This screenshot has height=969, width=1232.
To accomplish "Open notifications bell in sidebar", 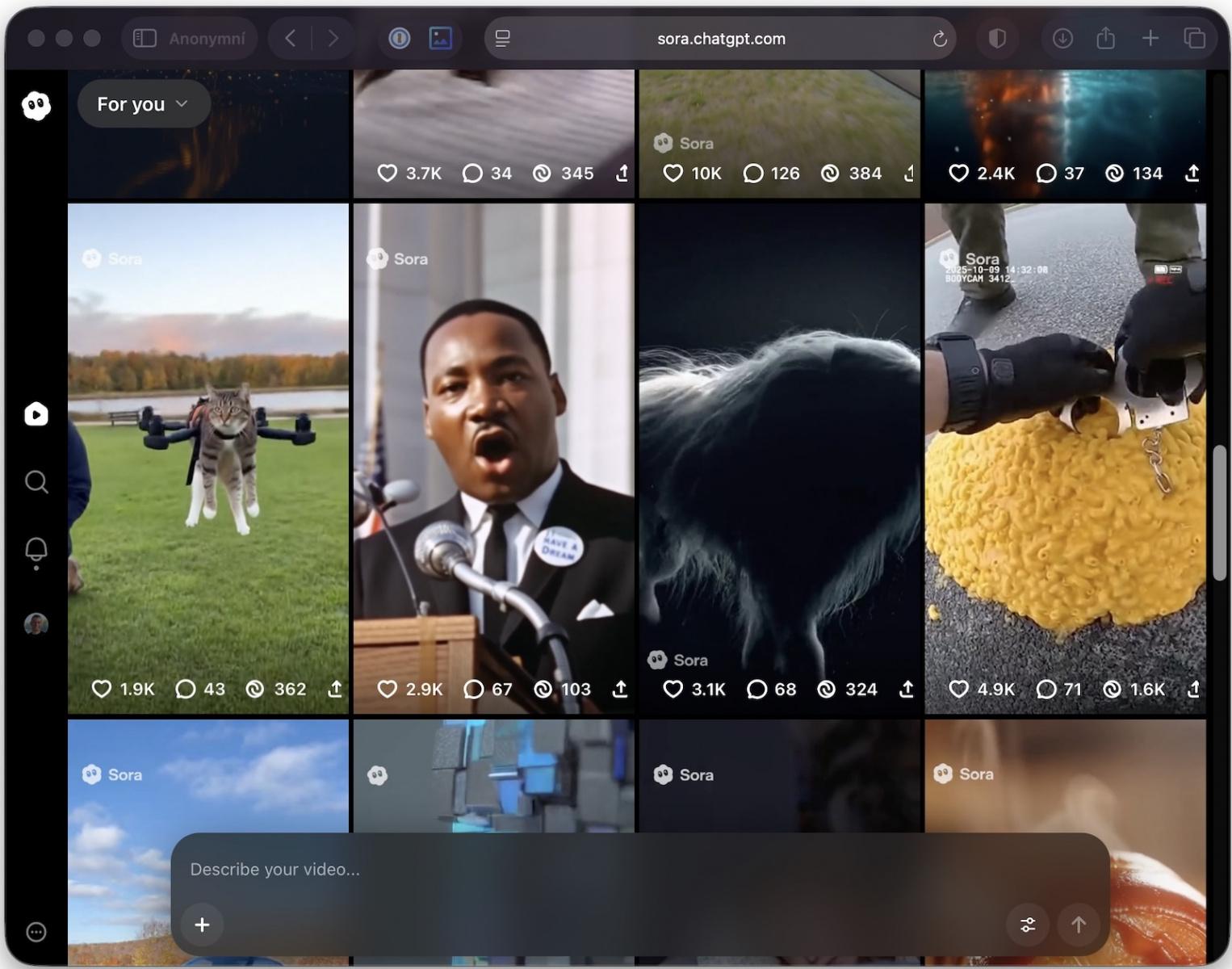I will click(x=36, y=551).
